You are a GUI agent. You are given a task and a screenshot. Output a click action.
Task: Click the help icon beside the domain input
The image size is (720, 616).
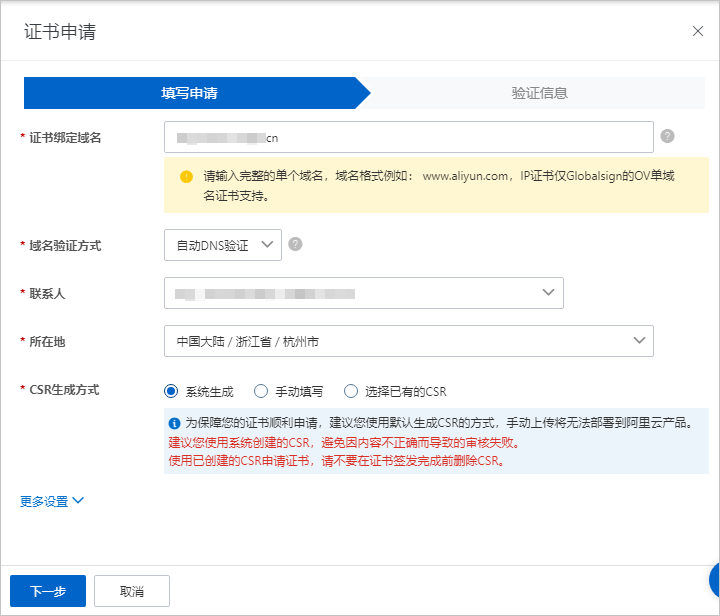tap(667, 136)
